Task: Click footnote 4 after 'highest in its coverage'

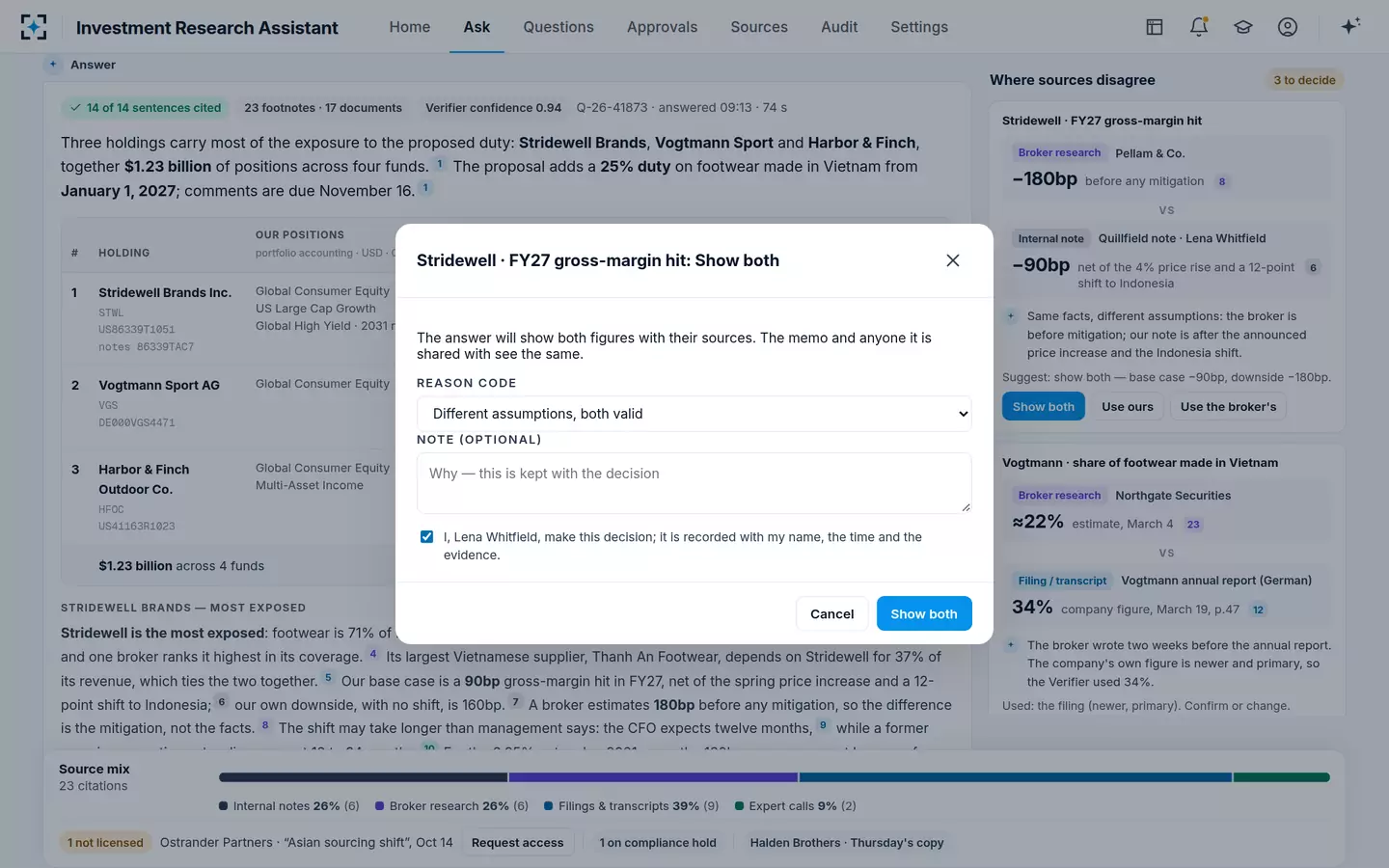Action: pyautogui.click(x=373, y=654)
